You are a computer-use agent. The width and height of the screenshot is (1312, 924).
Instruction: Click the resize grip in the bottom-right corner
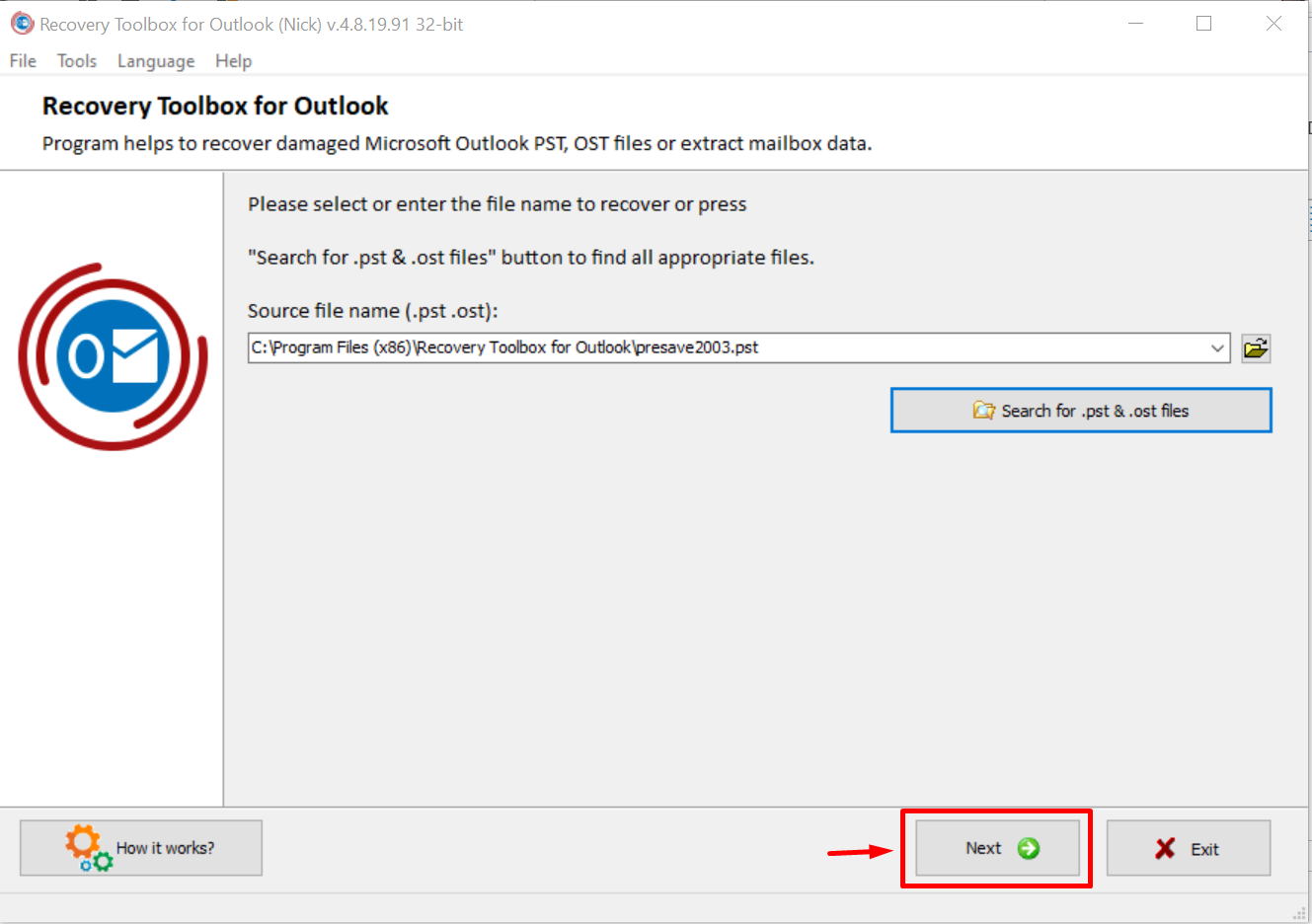tap(1299, 912)
